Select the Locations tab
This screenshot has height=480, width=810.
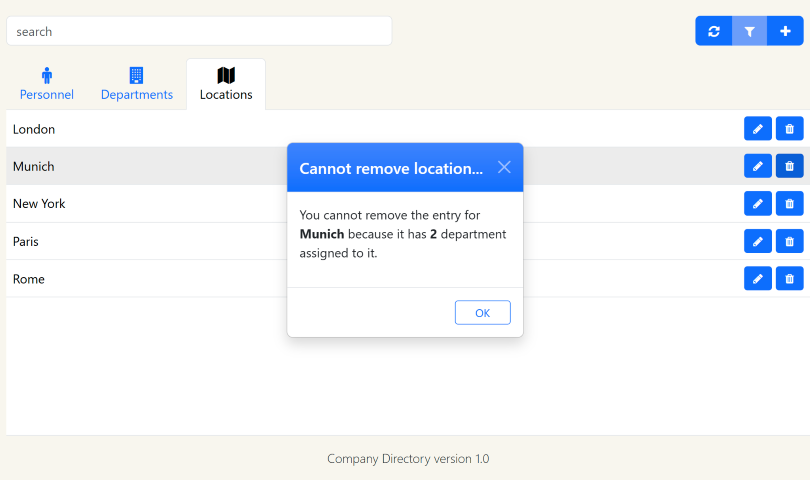point(226,84)
